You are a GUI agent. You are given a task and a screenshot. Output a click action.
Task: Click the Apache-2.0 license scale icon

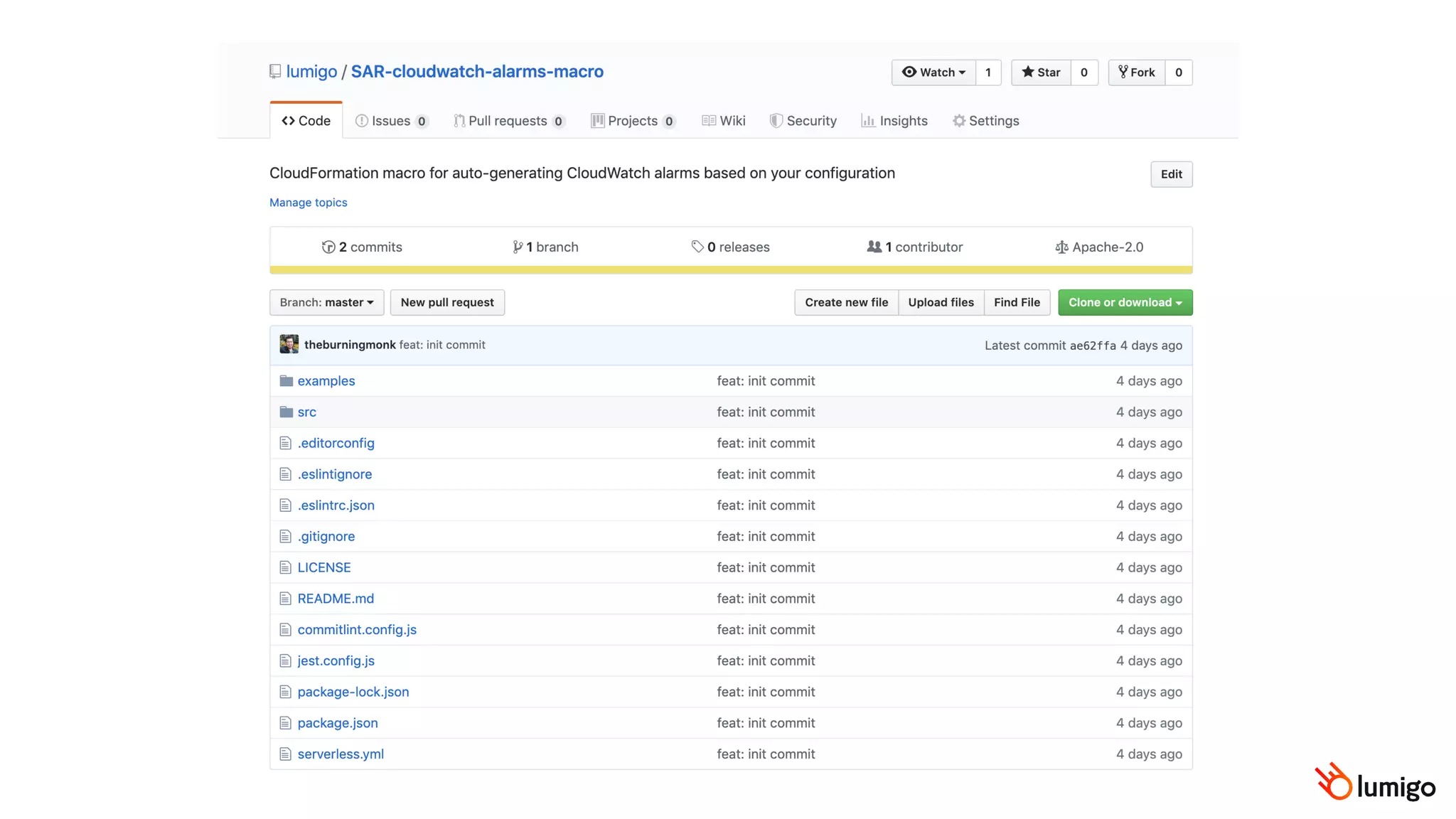point(1061,247)
